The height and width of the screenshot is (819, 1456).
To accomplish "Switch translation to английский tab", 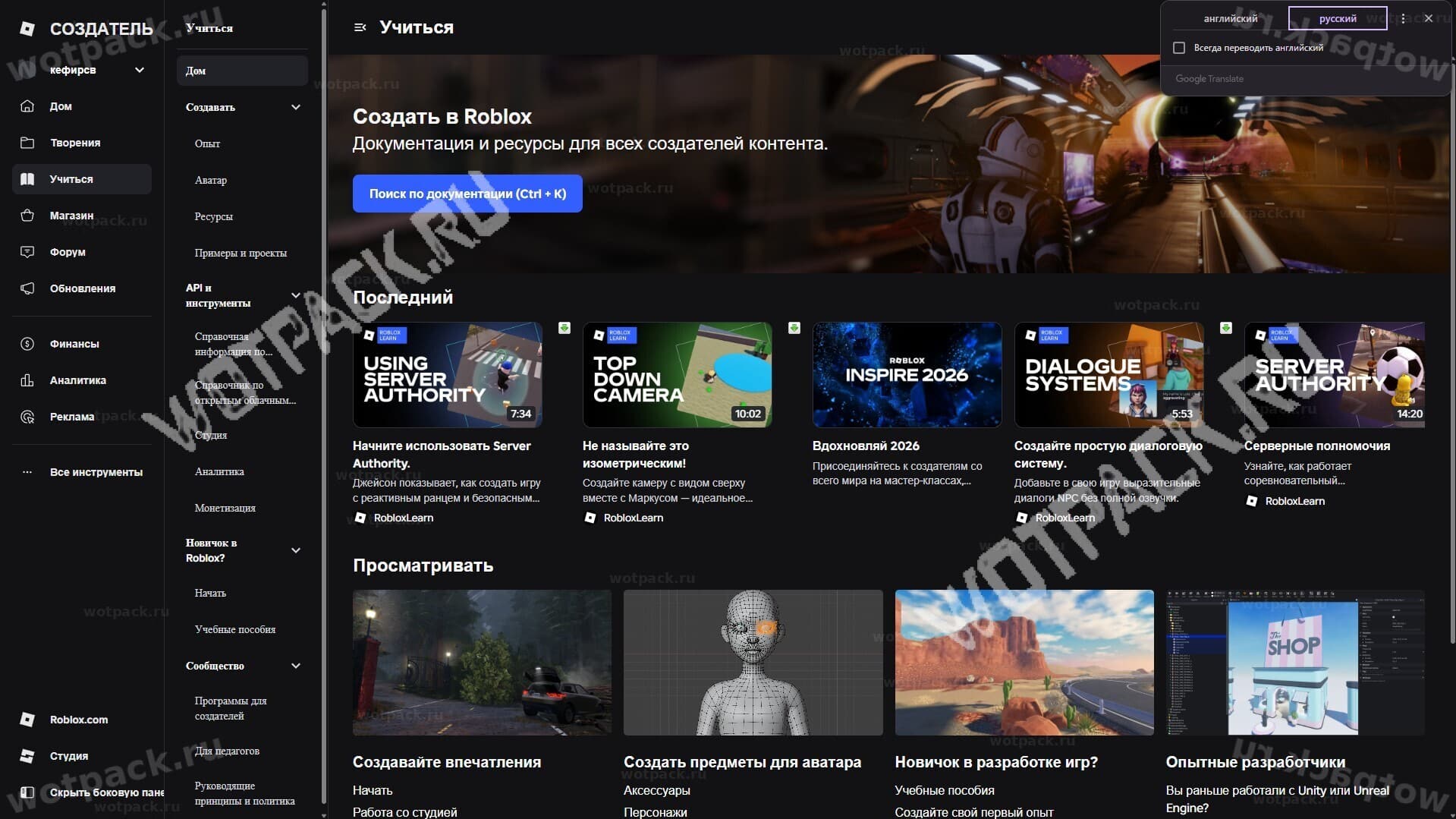I will 1231,18.
